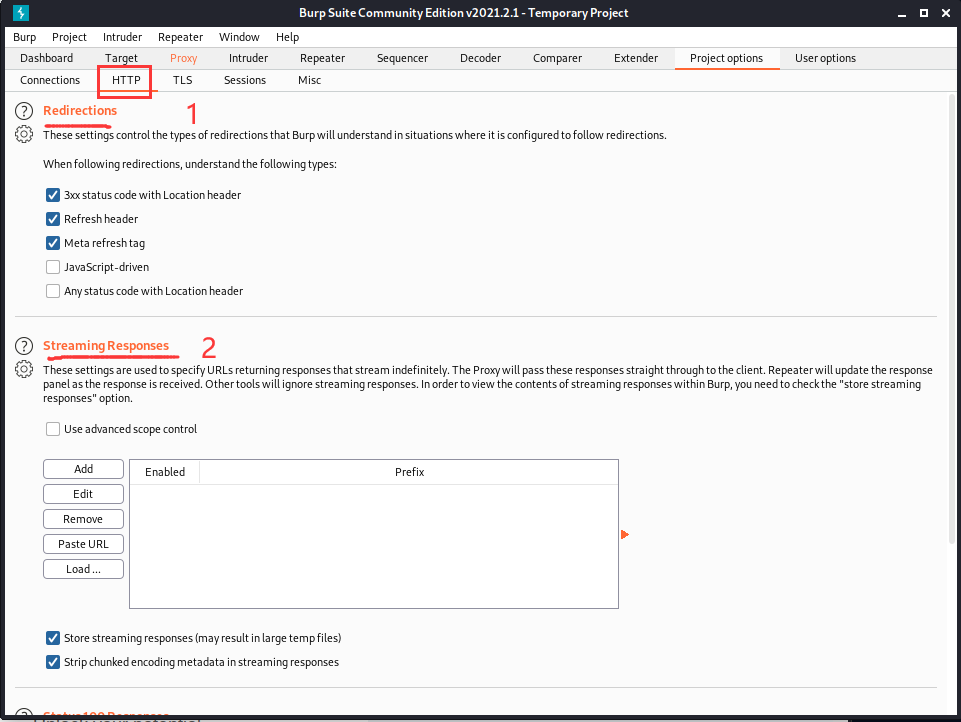
Task: Switch to the Comparer tab
Action: point(557,58)
